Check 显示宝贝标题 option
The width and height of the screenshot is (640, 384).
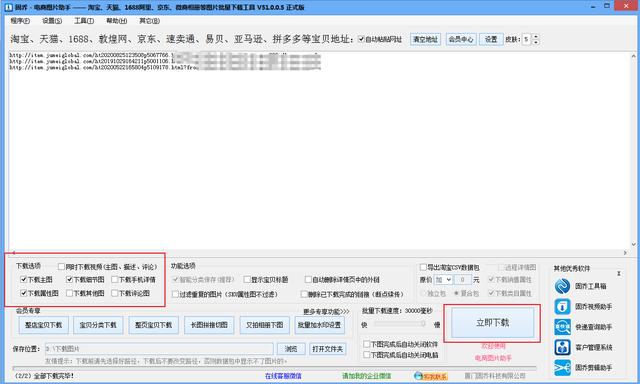click(x=247, y=280)
